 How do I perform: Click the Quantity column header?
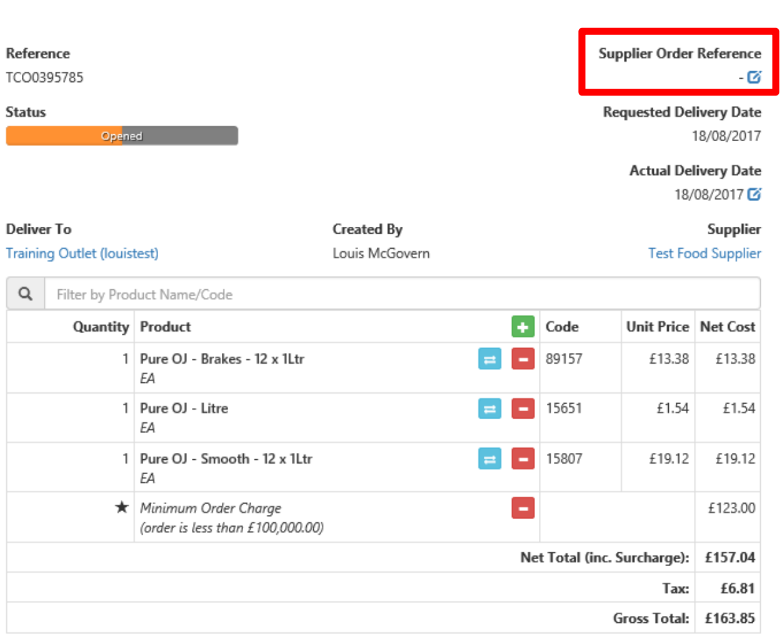tap(101, 327)
